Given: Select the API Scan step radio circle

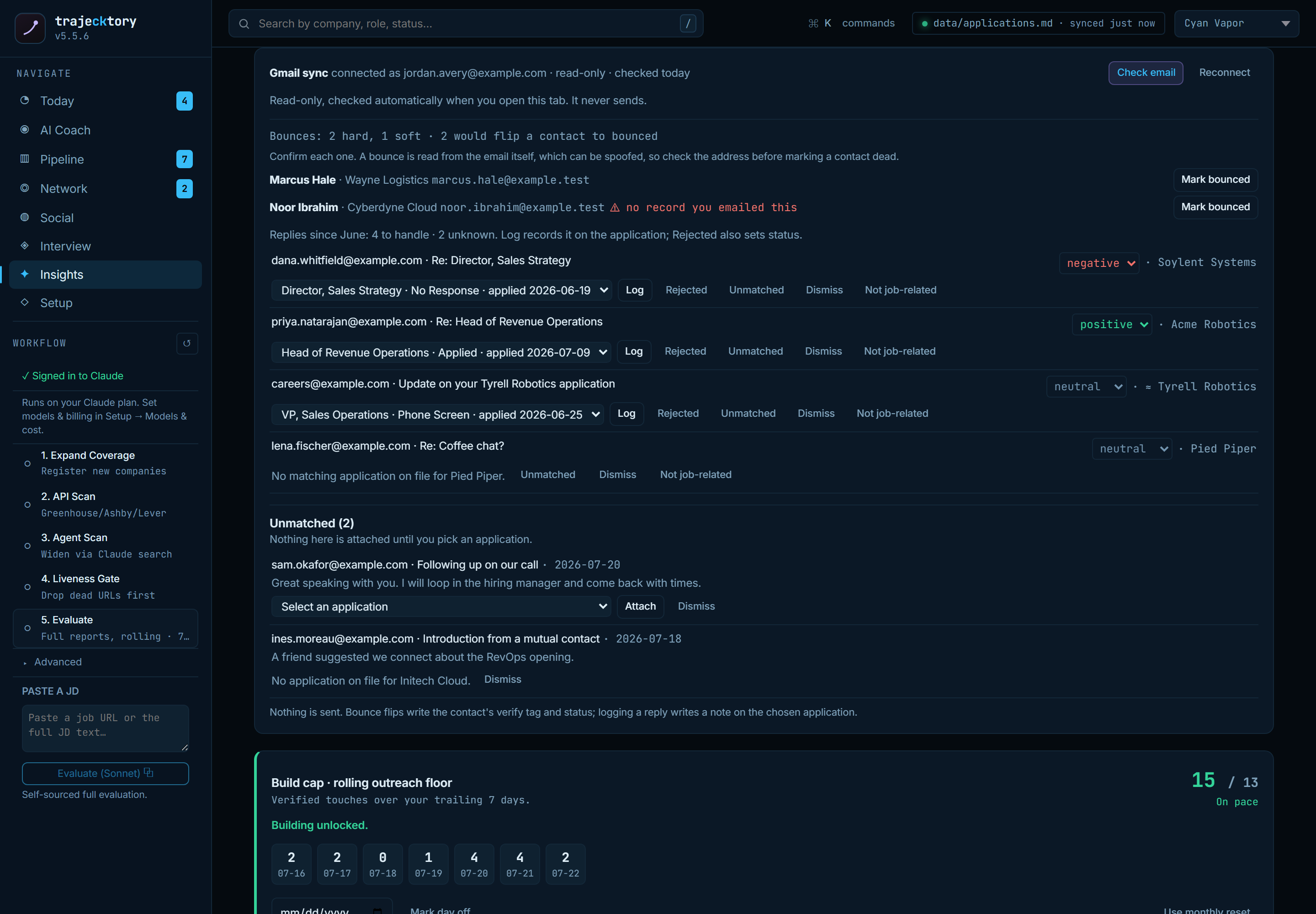Looking at the screenshot, I should [x=27, y=505].
